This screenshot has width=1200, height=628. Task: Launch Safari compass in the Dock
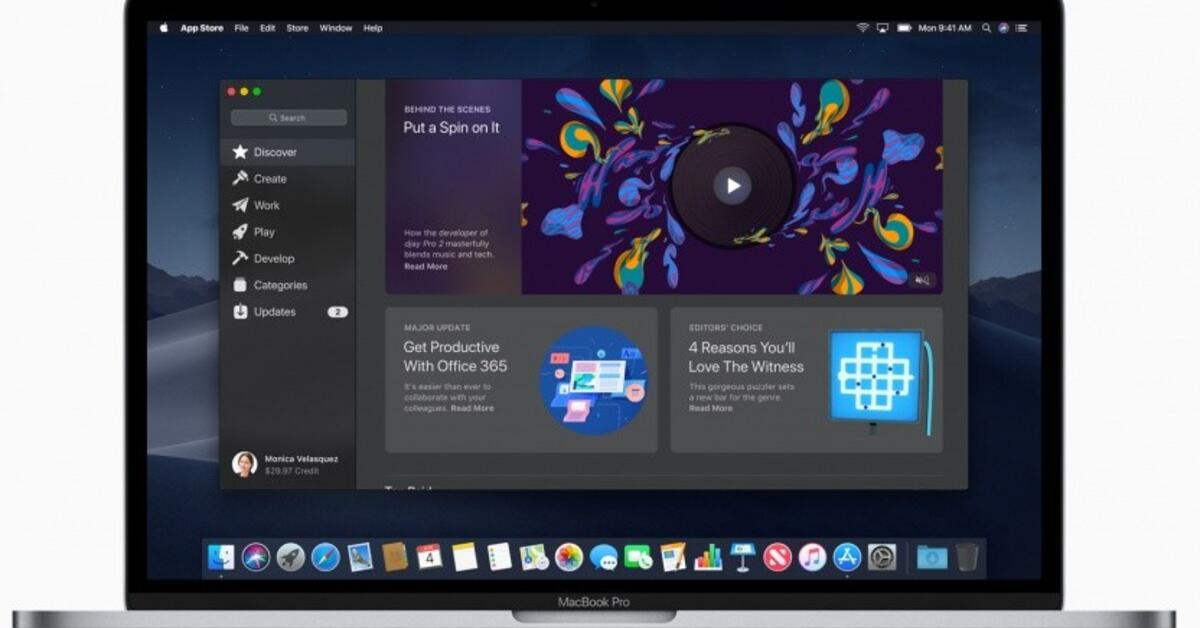pyautogui.click(x=325, y=557)
